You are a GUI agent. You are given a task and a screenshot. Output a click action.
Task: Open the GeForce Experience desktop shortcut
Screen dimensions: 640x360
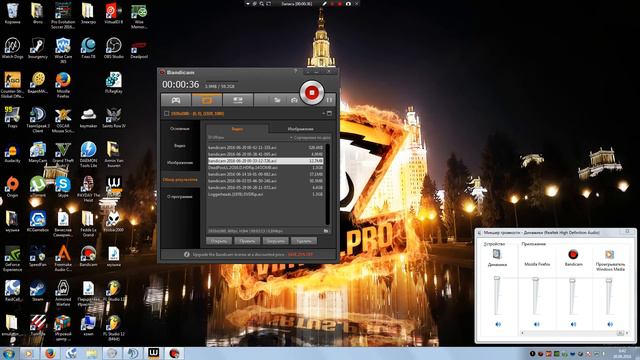coord(12,258)
